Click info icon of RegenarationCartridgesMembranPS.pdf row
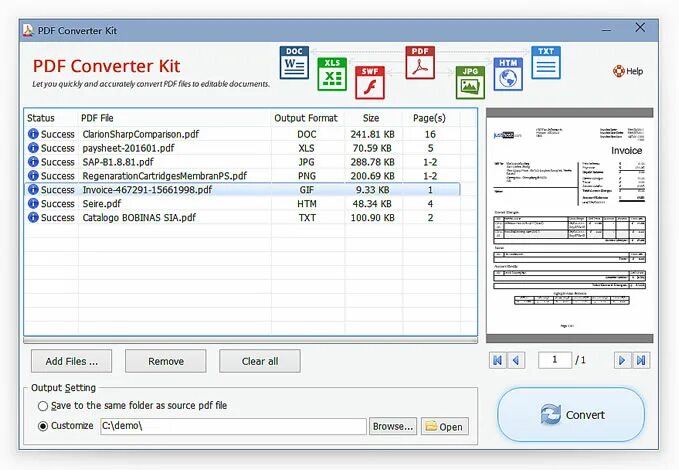 point(33,175)
